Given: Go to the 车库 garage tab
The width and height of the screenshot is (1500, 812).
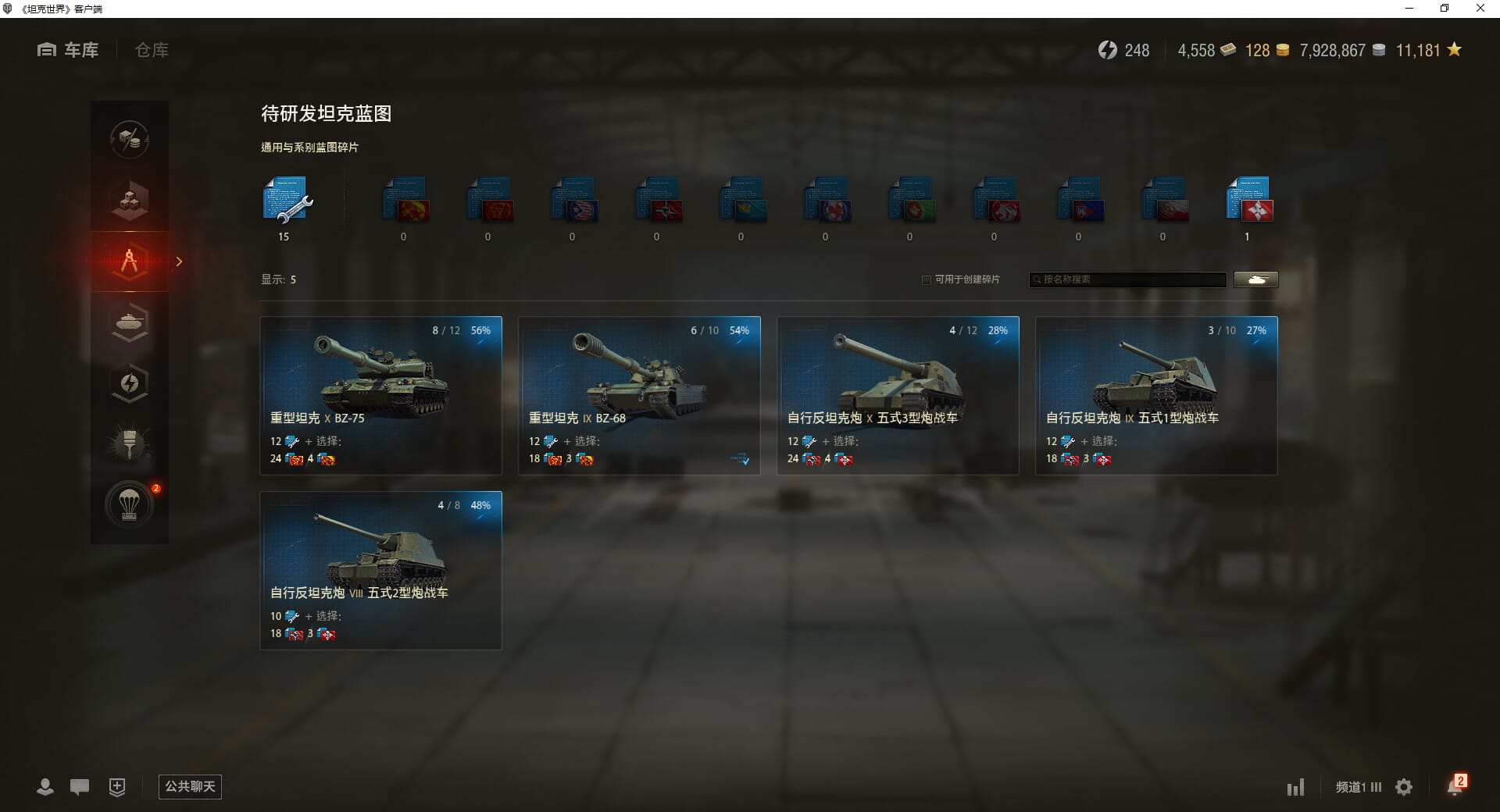Looking at the screenshot, I should 68,50.
